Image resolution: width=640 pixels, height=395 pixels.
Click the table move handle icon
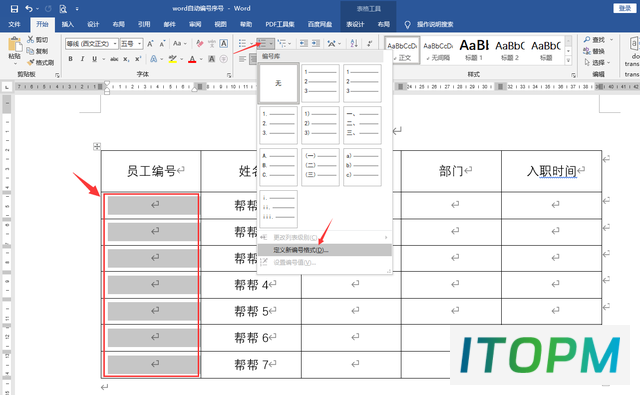[97, 146]
